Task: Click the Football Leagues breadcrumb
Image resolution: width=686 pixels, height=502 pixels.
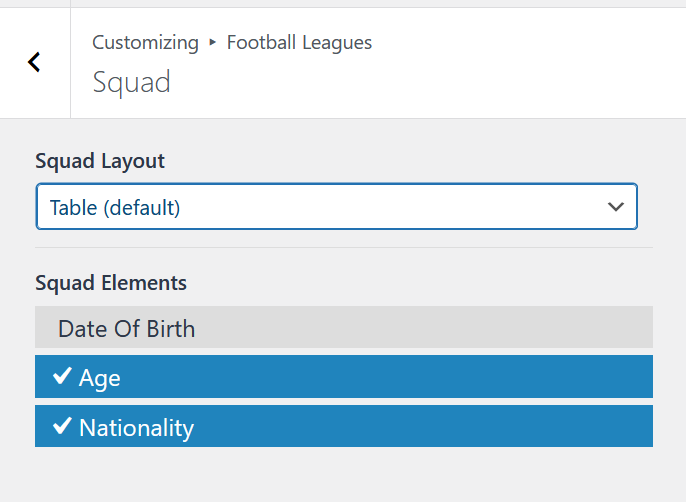Action: [299, 42]
